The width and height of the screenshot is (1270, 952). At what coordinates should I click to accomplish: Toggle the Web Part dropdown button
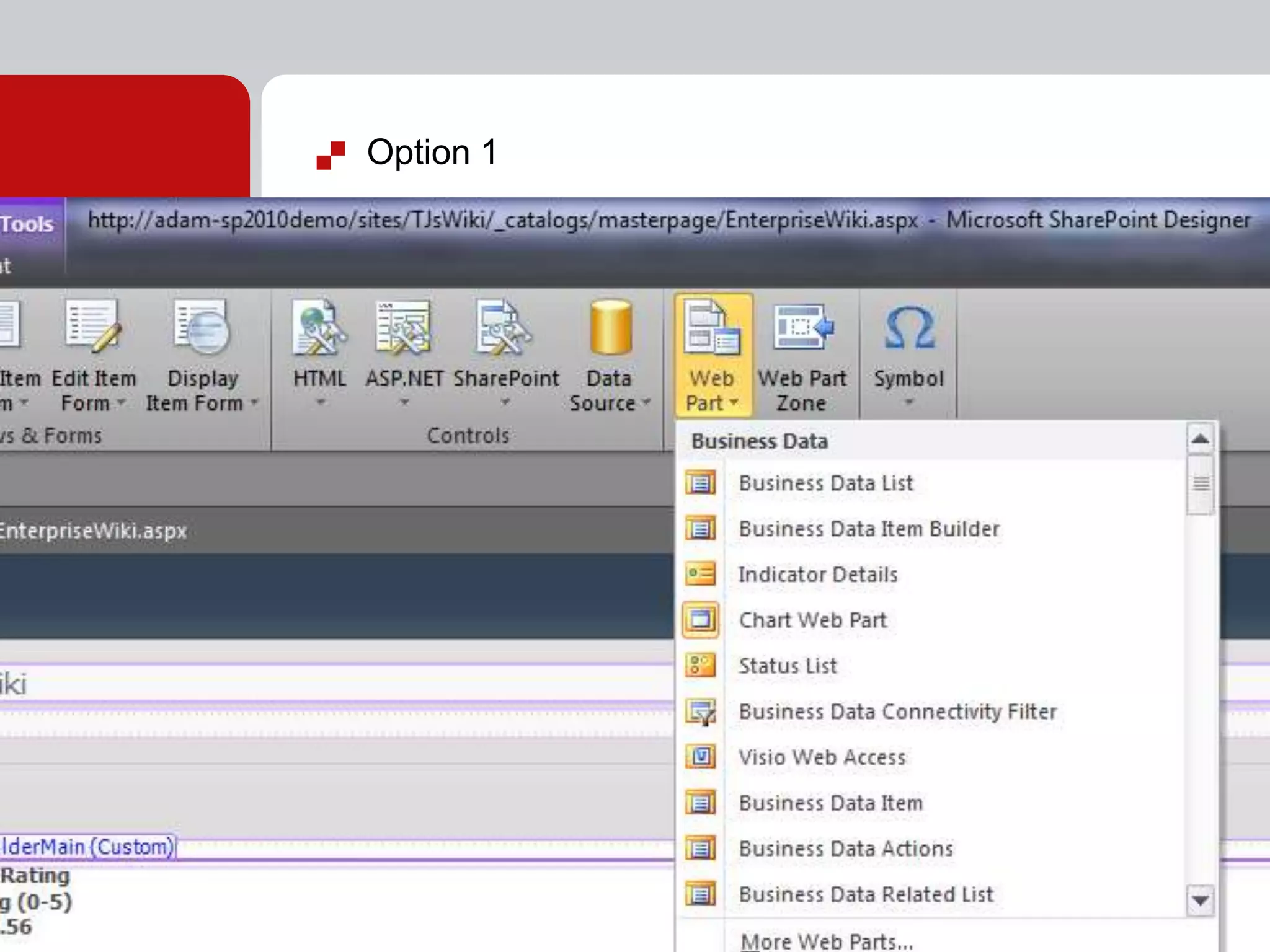click(713, 356)
